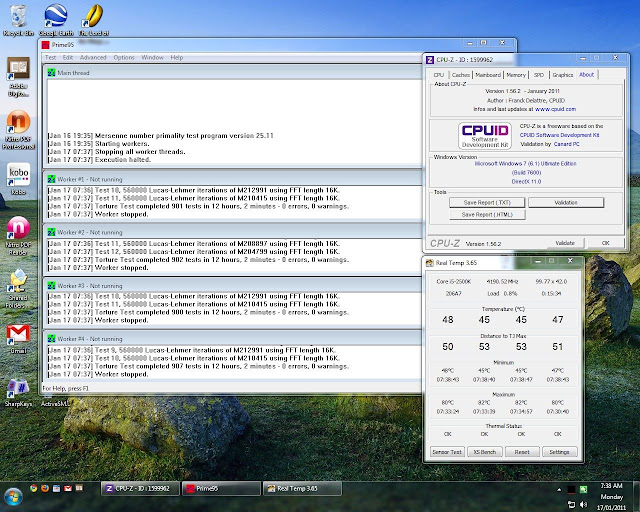This screenshot has width=640, height=512.
Task: Switch to Prime95 taskbar button
Action: coord(221,489)
